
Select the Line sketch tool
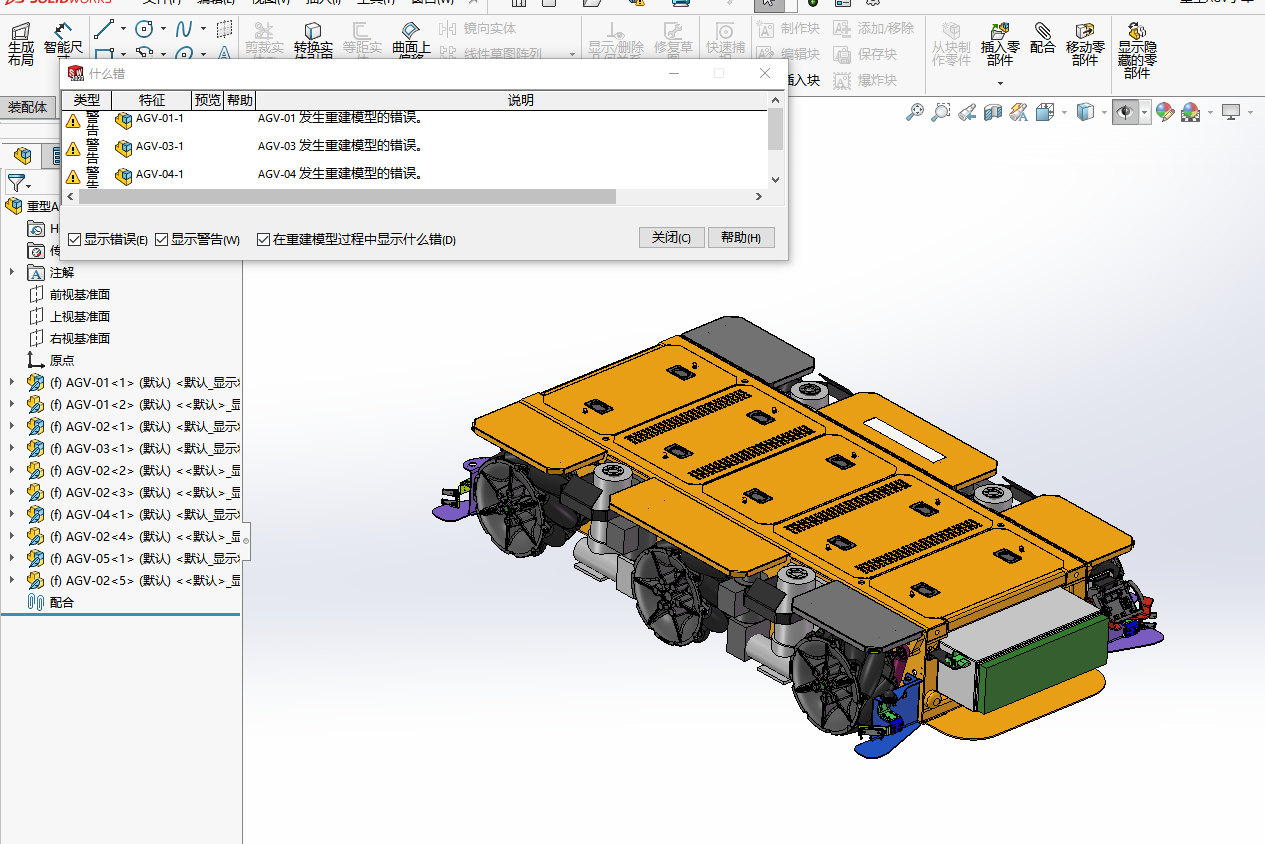tap(104, 29)
